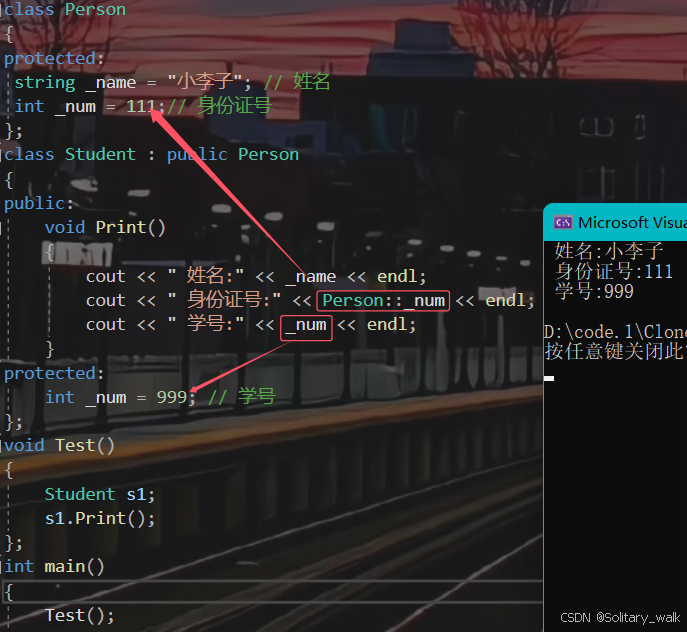Place cursor on 'class Person' declaration
The width and height of the screenshot is (687, 632).
coord(65,9)
